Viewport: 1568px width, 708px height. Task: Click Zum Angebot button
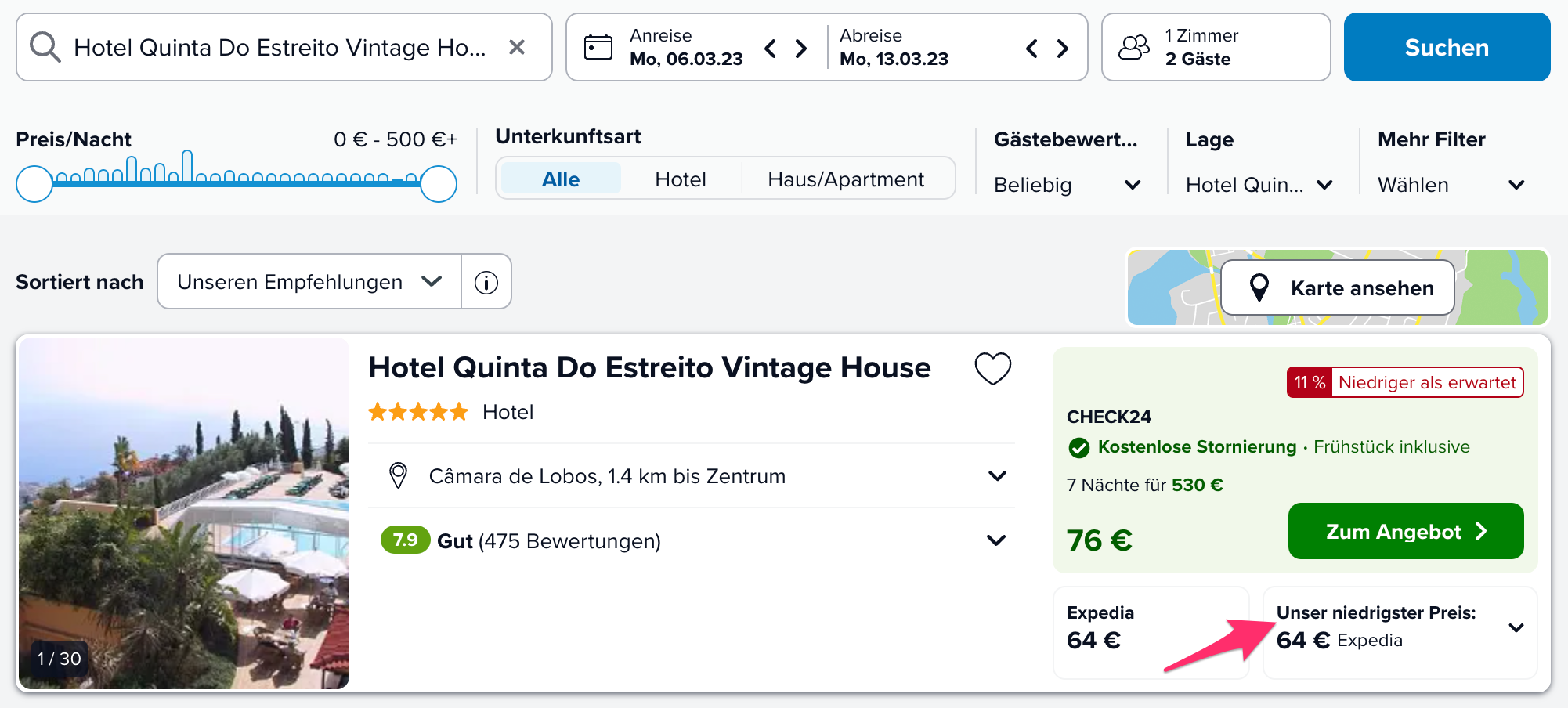point(1406,531)
